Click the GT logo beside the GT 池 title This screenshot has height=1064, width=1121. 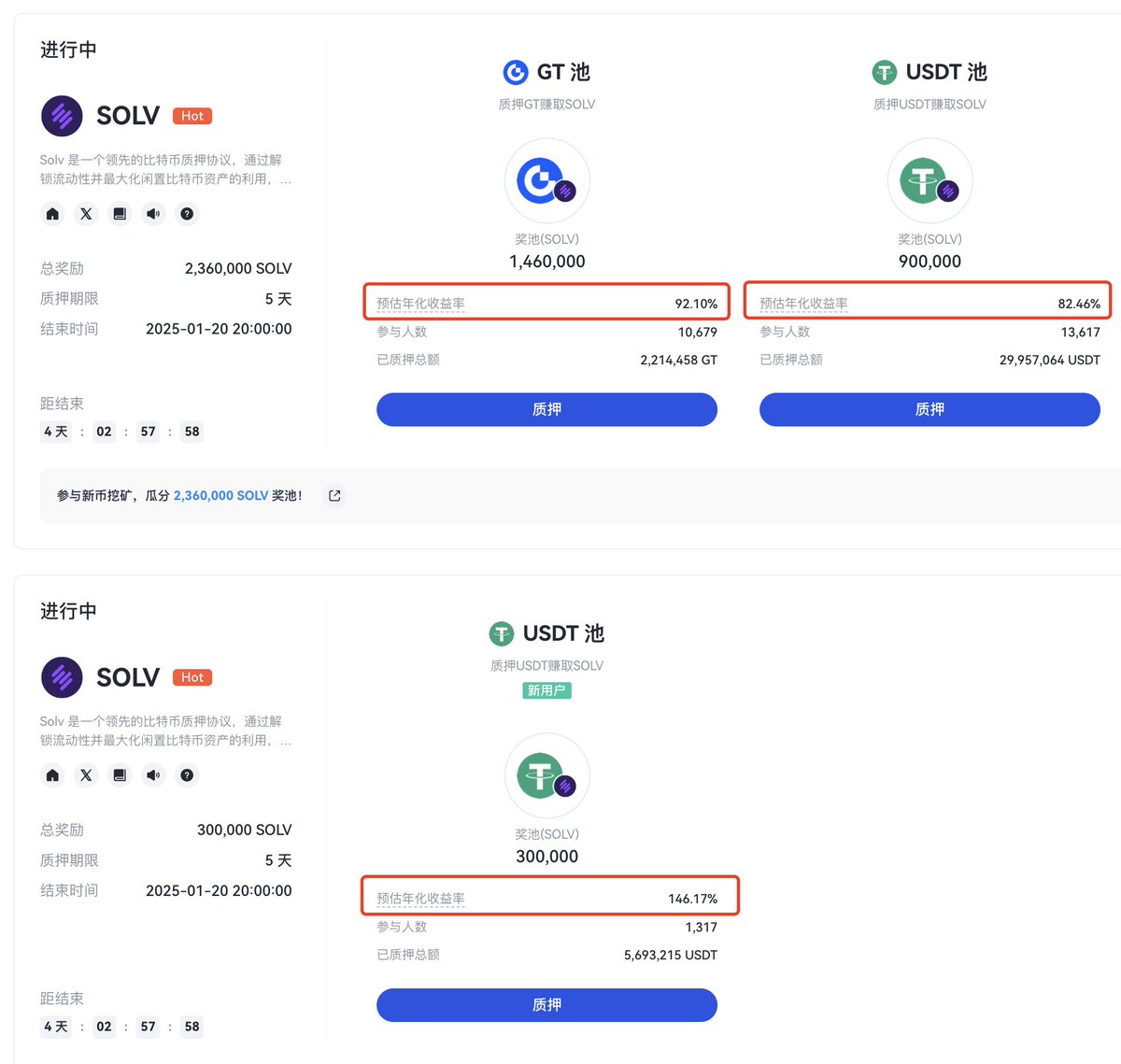[516, 72]
